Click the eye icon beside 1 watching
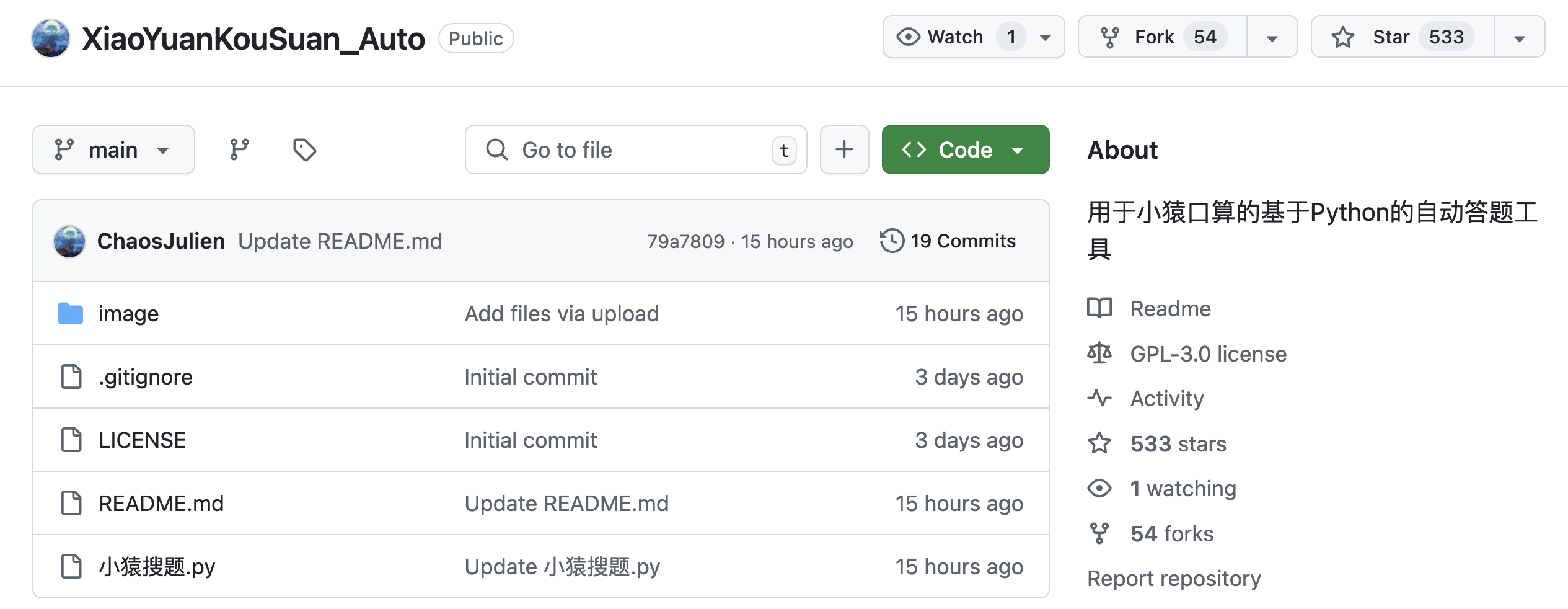This screenshot has height=609, width=1568. (x=1099, y=489)
